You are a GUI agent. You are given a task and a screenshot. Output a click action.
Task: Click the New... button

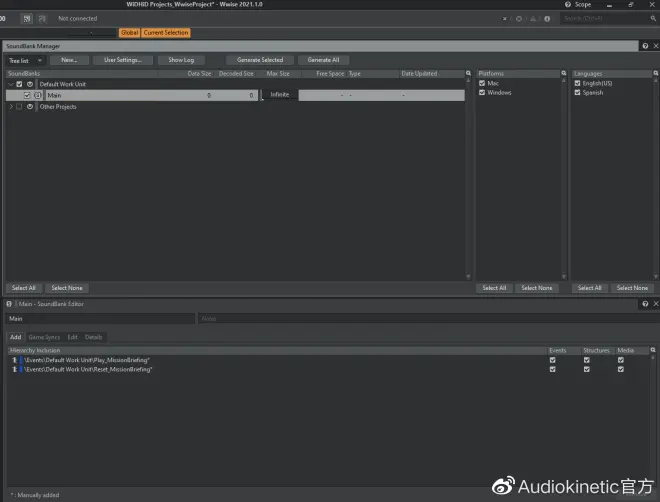69,60
